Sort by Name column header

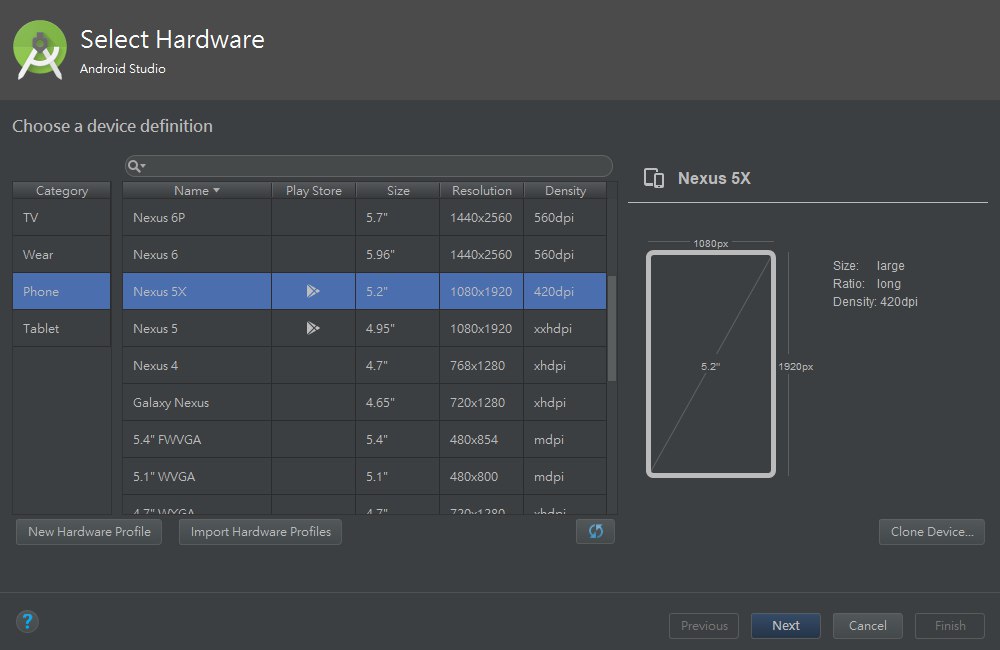click(x=196, y=191)
